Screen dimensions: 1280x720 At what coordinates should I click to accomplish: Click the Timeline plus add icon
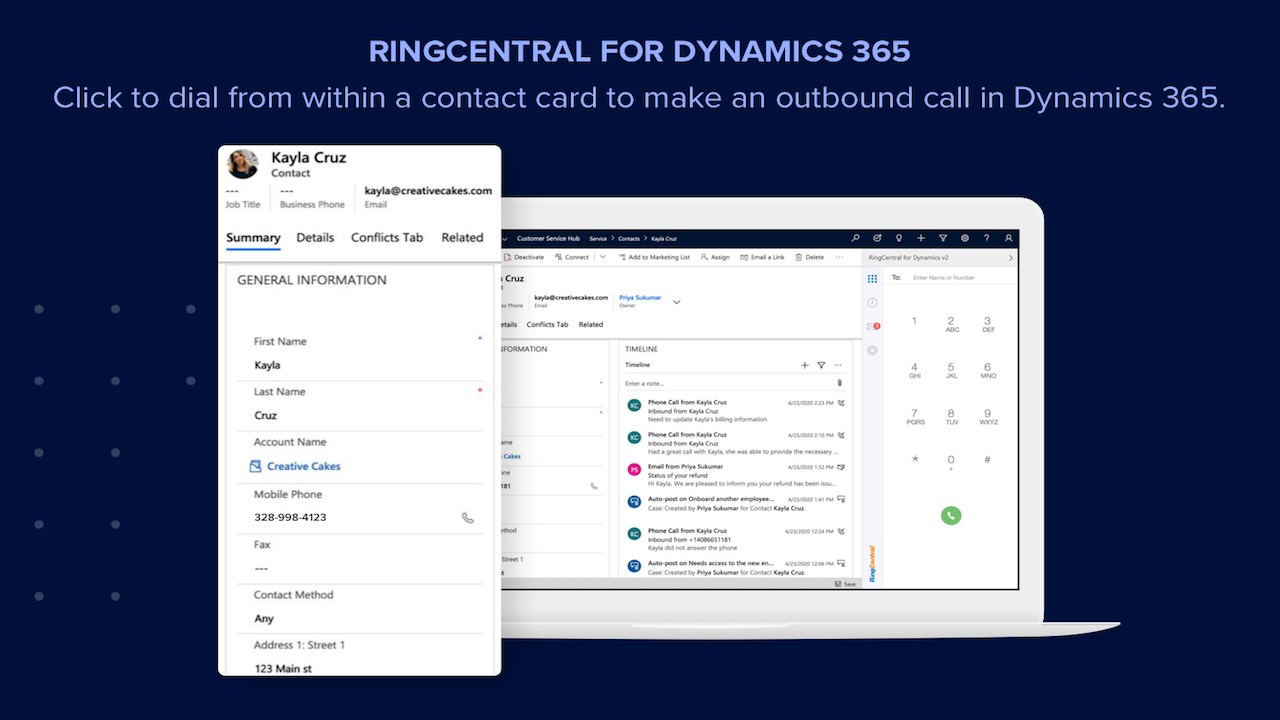click(x=804, y=365)
